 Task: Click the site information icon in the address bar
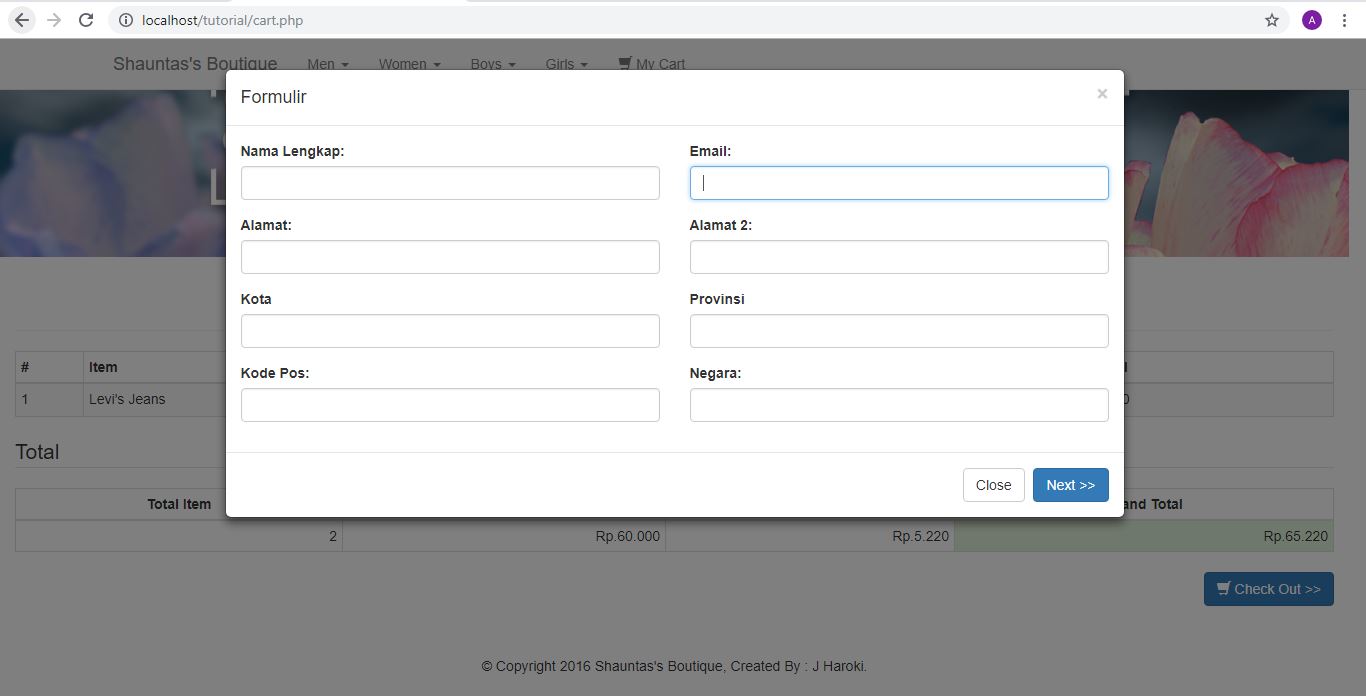(126, 20)
